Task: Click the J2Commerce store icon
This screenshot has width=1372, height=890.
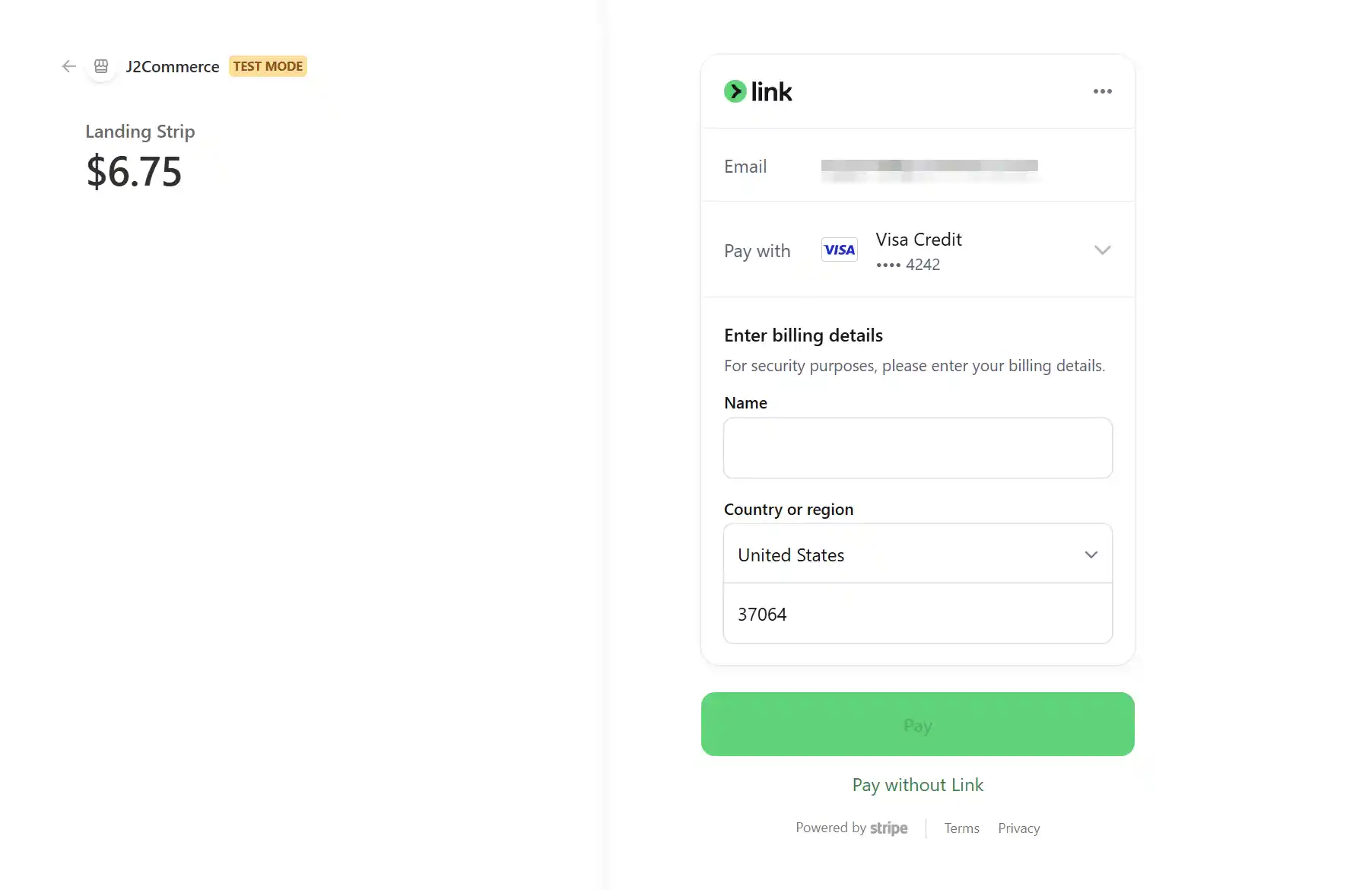Action: pos(101,66)
